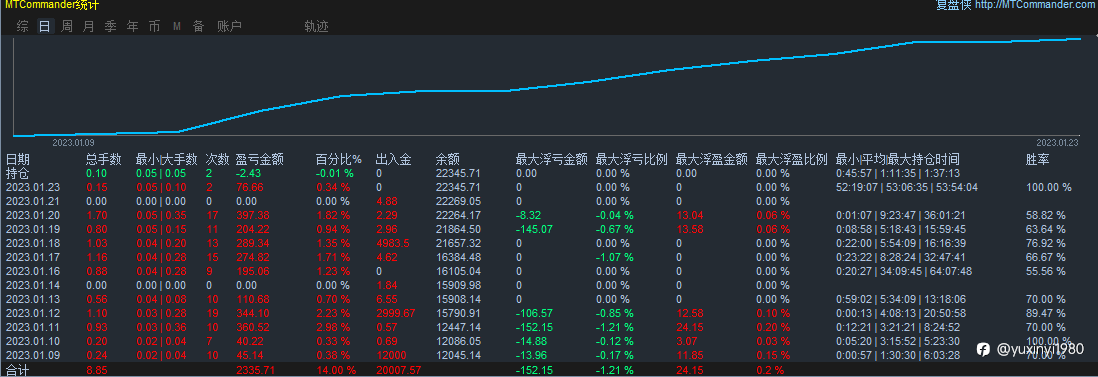1098x377 pixels.
Task: Click the 次数 column header
Action: coord(217,160)
